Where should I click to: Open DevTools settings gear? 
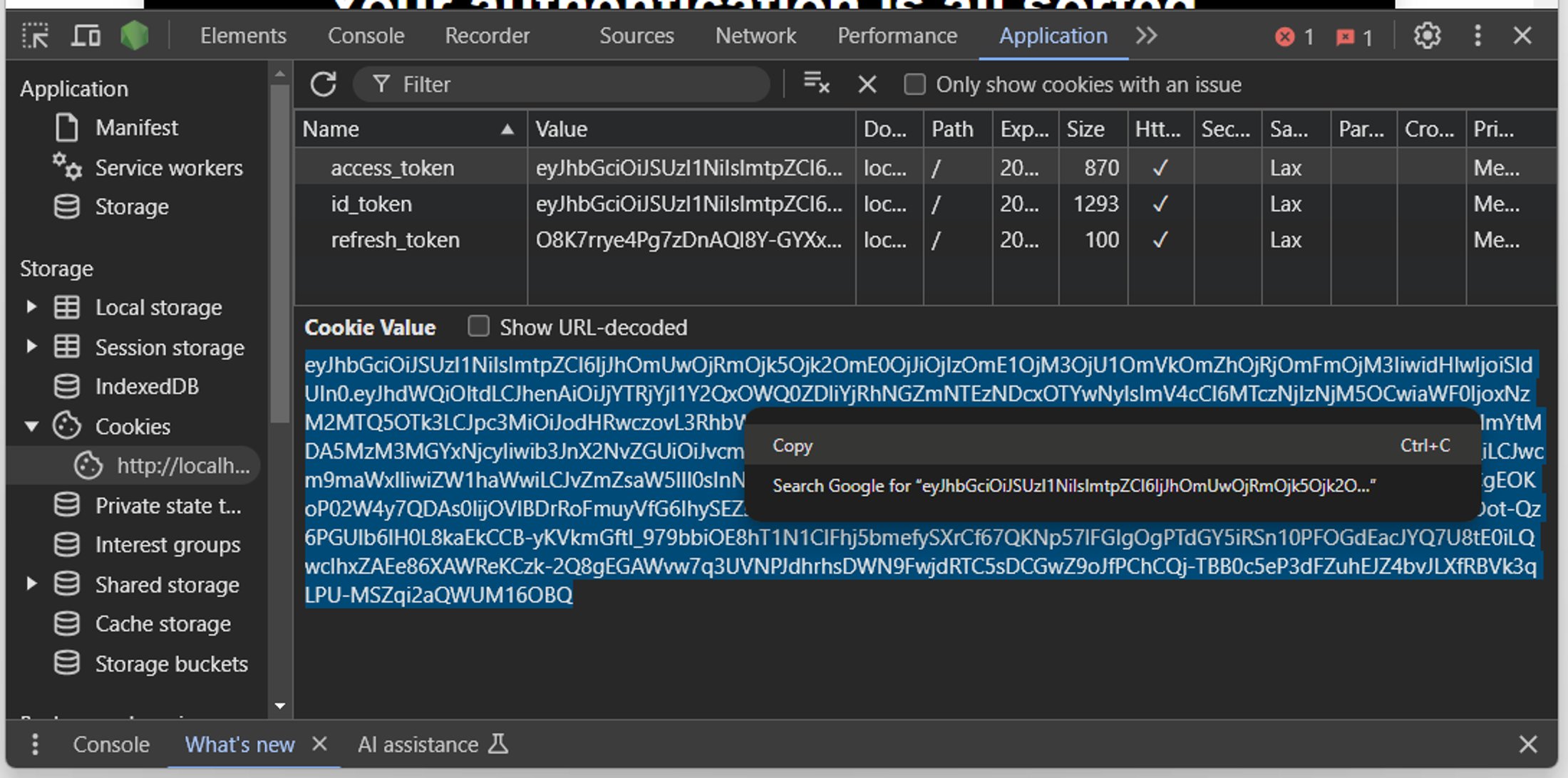1427,36
